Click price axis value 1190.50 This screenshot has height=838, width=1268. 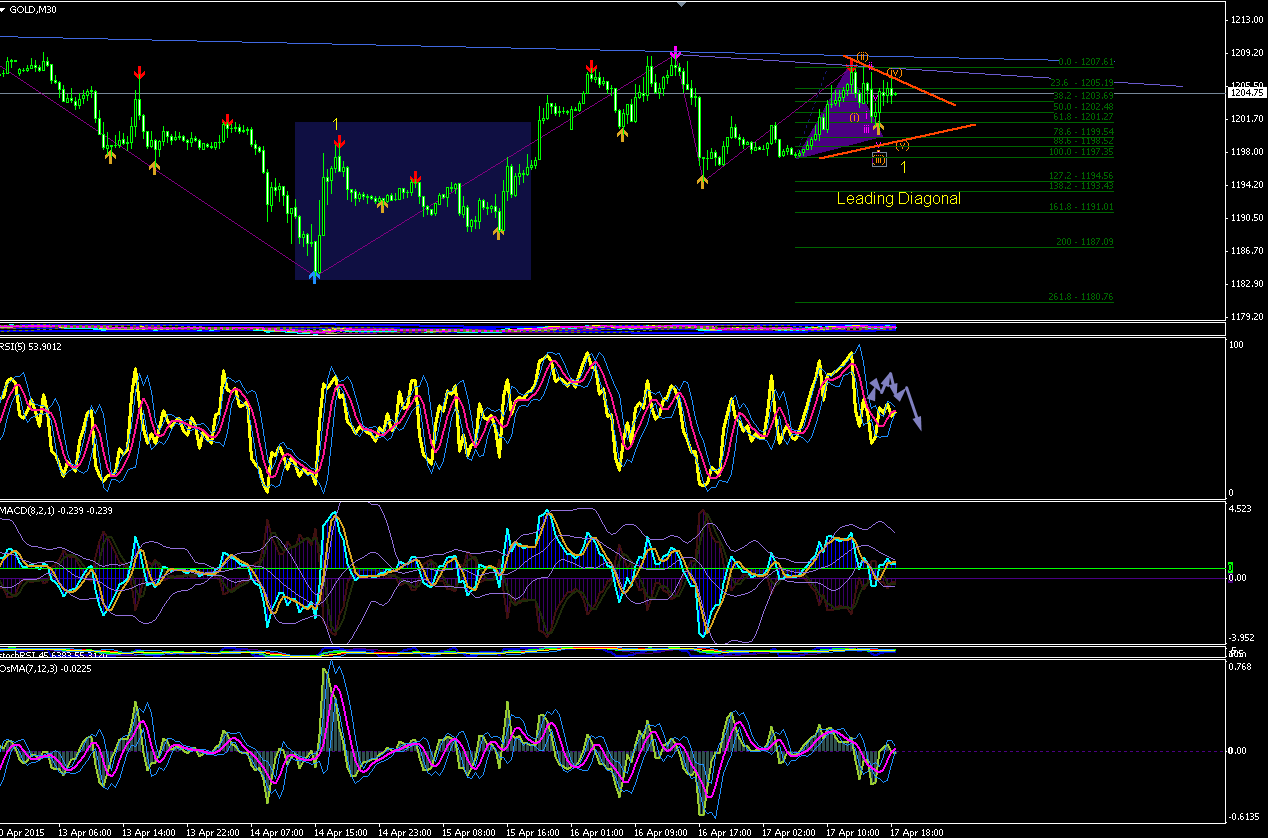[1245, 218]
